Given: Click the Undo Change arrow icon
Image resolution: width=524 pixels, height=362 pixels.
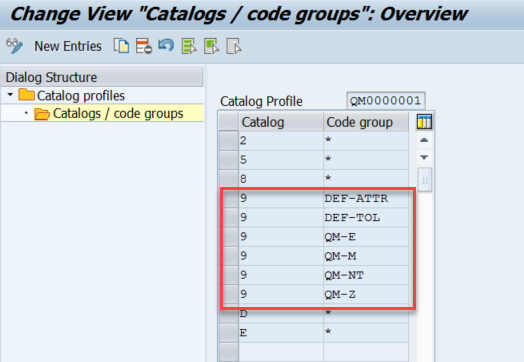Looking at the screenshot, I should click(166, 45).
